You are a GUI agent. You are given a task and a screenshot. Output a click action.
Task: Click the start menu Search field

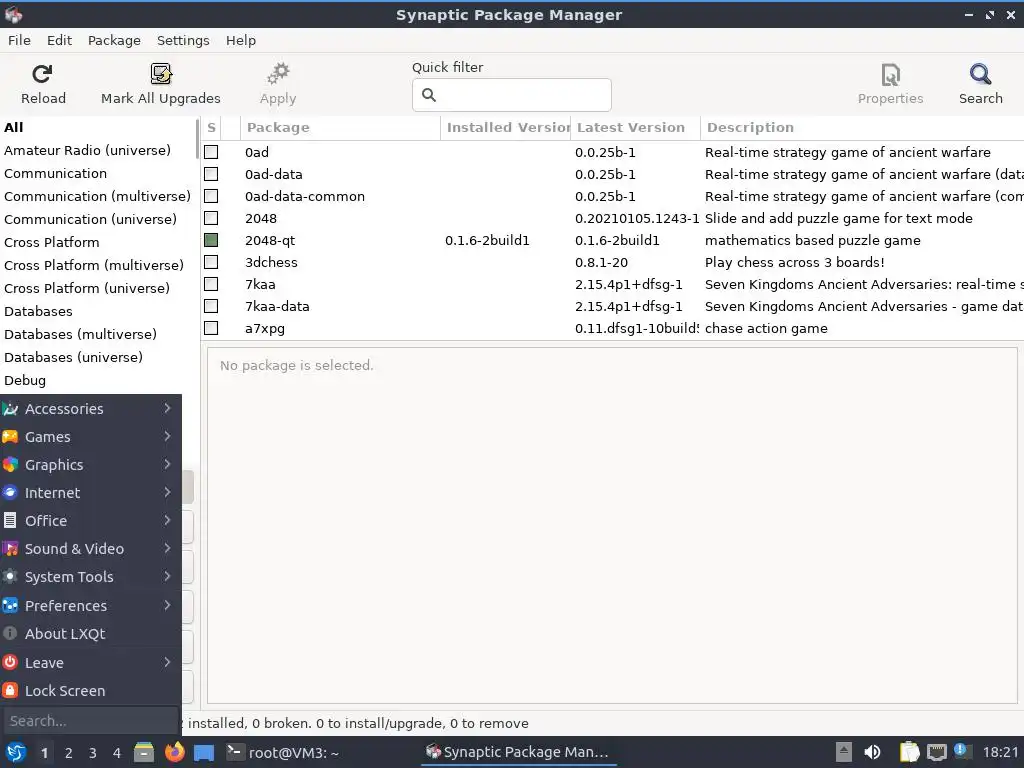pyautogui.click(x=90, y=721)
